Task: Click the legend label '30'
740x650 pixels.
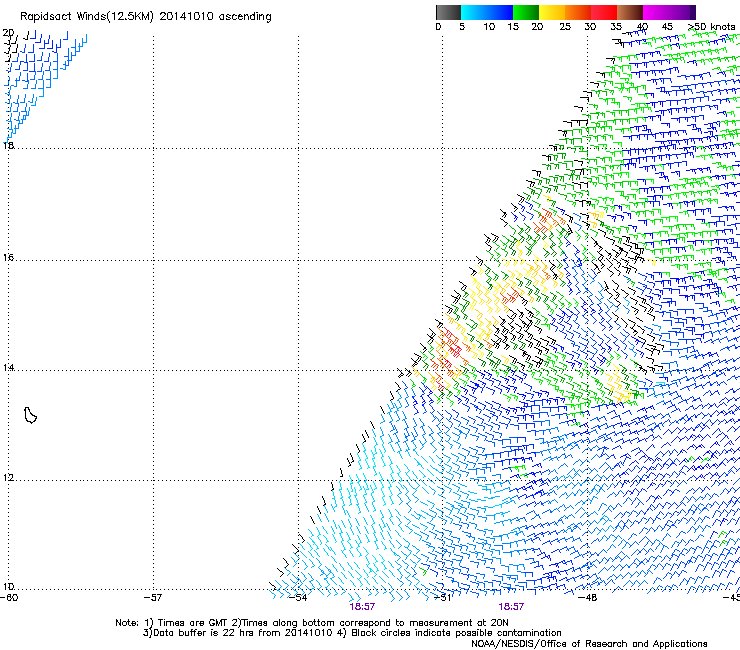Action: tap(590, 27)
